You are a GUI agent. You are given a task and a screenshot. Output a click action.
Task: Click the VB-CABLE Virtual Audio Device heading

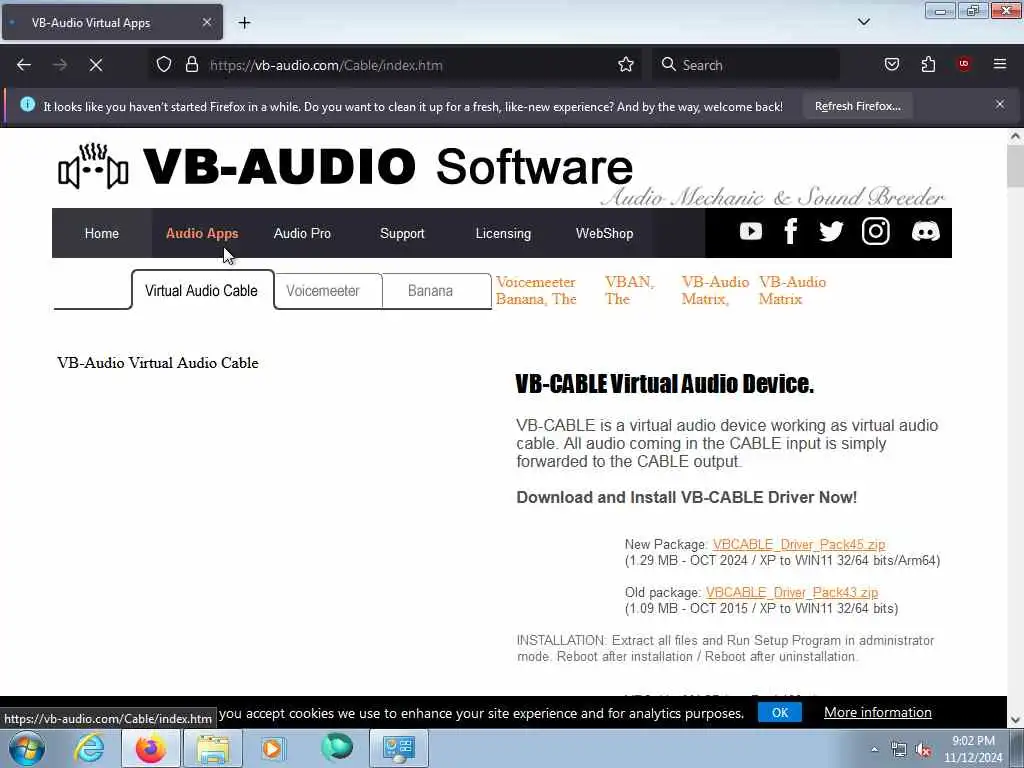664,383
